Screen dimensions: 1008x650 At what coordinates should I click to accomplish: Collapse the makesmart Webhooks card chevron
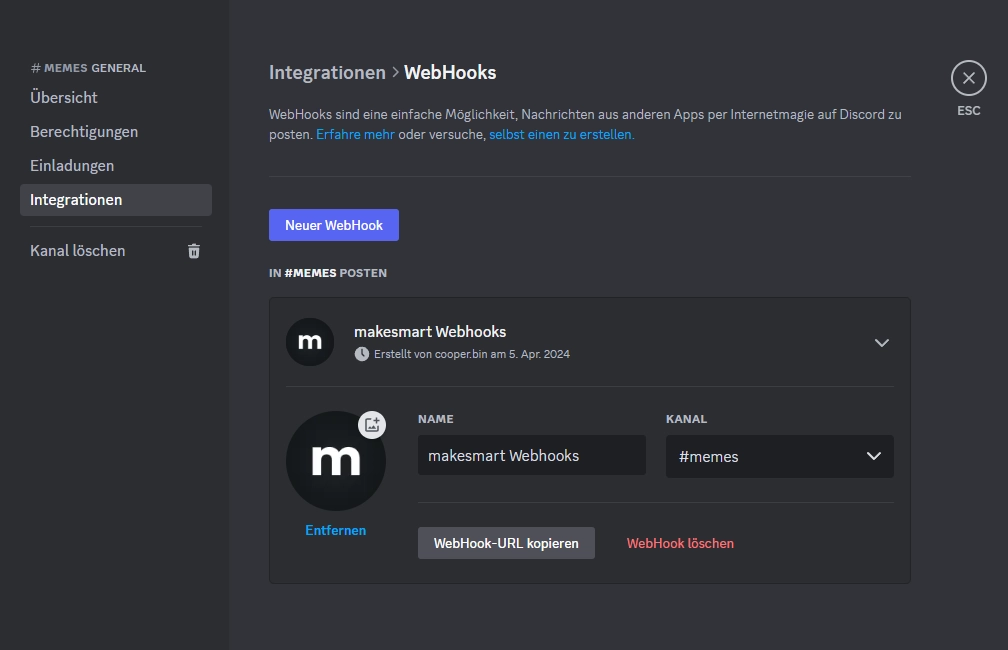[881, 343]
